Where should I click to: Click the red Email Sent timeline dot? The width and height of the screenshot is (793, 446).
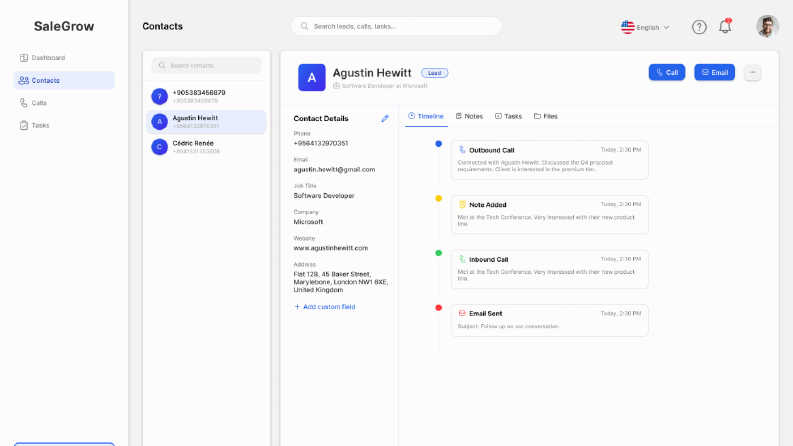pos(438,307)
